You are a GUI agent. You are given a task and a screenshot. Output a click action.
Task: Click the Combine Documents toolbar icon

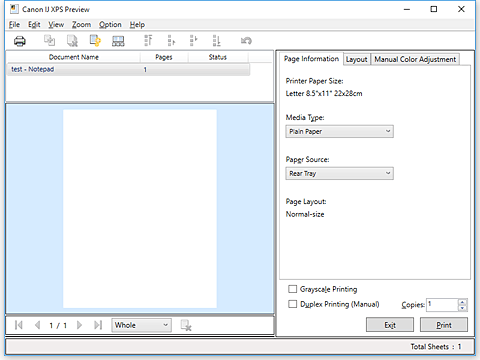49,41
